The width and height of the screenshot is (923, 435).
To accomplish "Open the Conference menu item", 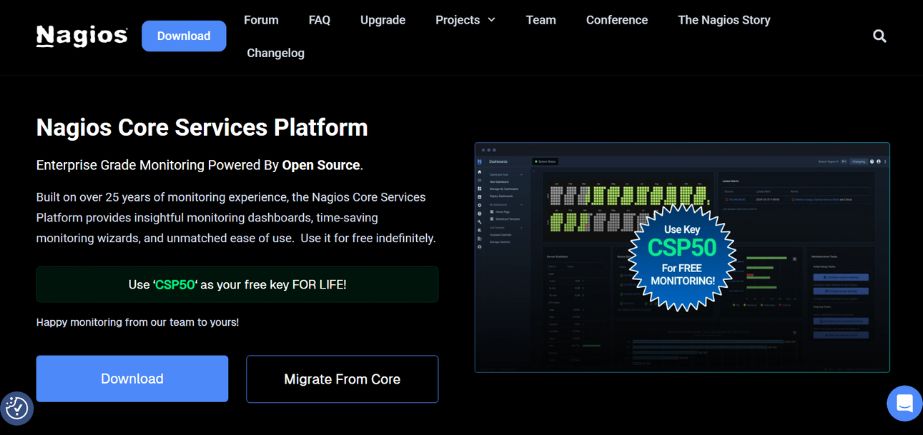I will click(617, 20).
